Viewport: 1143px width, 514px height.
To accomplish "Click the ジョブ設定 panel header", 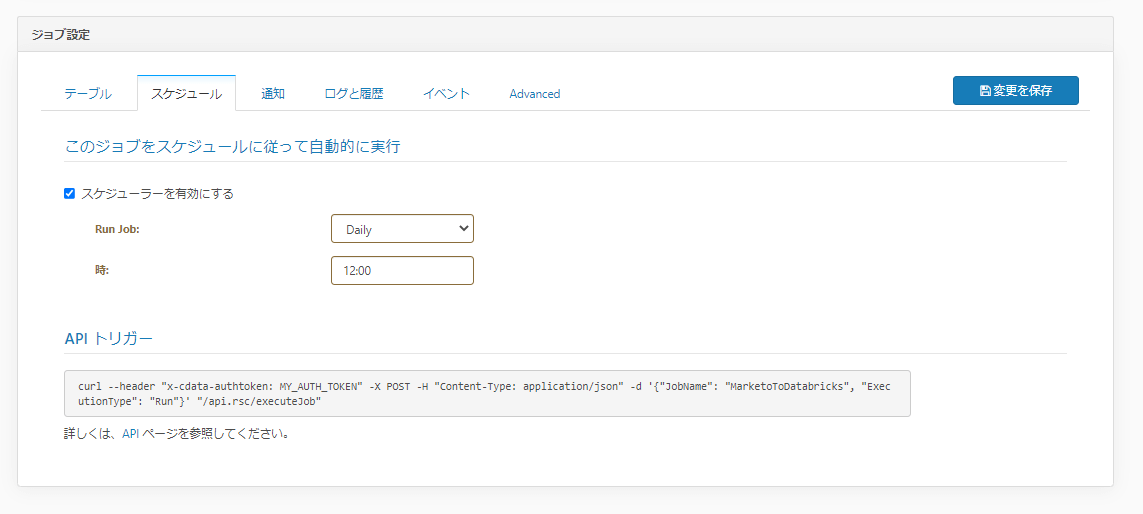I will click(60, 35).
